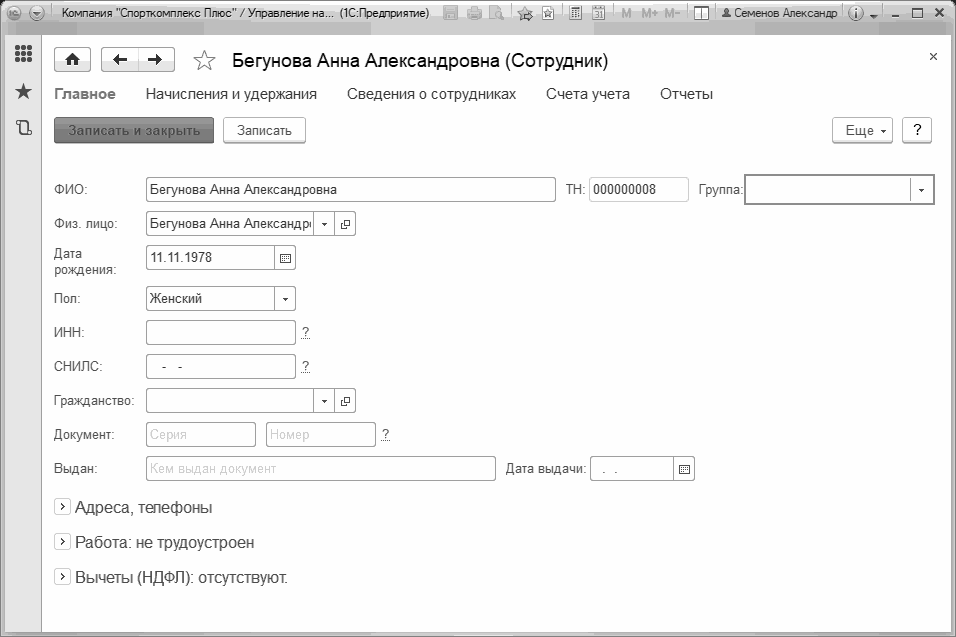Switch to the Отчеты tab
This screenshot has height=637, width=956.
(687, 94)
